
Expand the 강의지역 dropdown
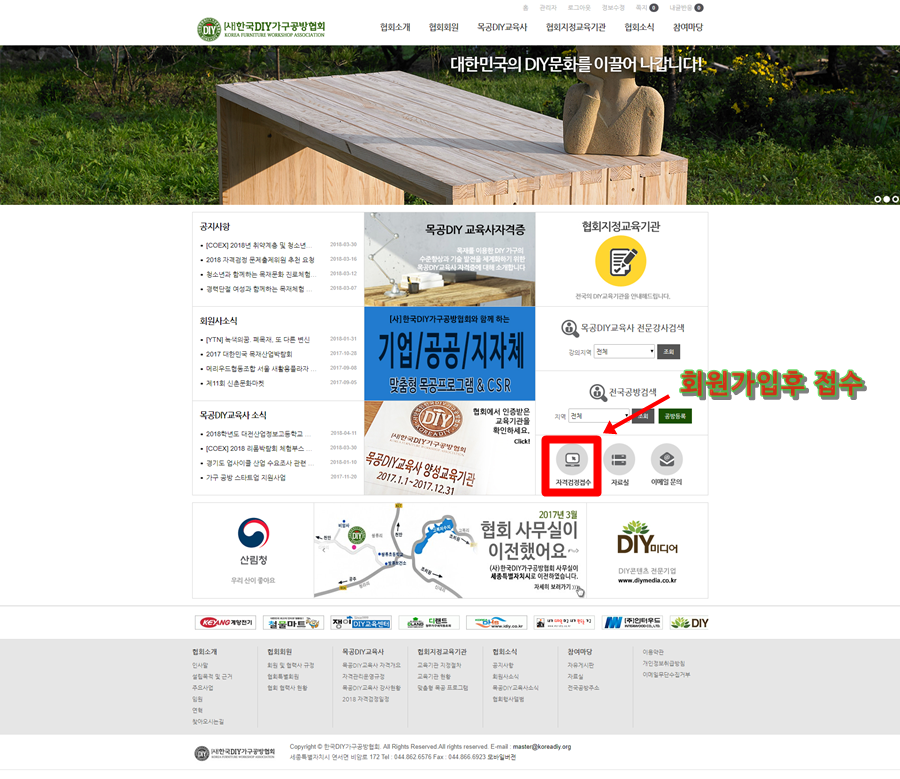[625, 352]
